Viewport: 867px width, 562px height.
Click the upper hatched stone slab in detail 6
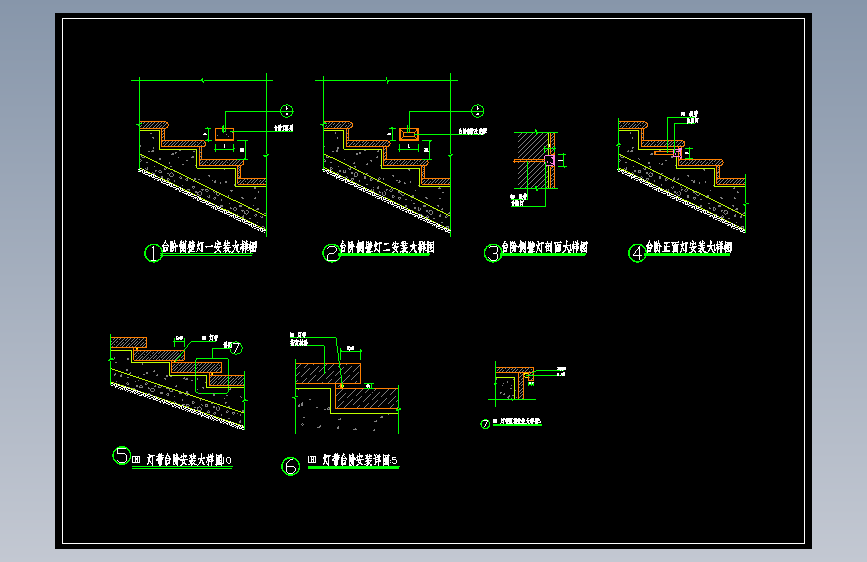click(x=328, y=373)
